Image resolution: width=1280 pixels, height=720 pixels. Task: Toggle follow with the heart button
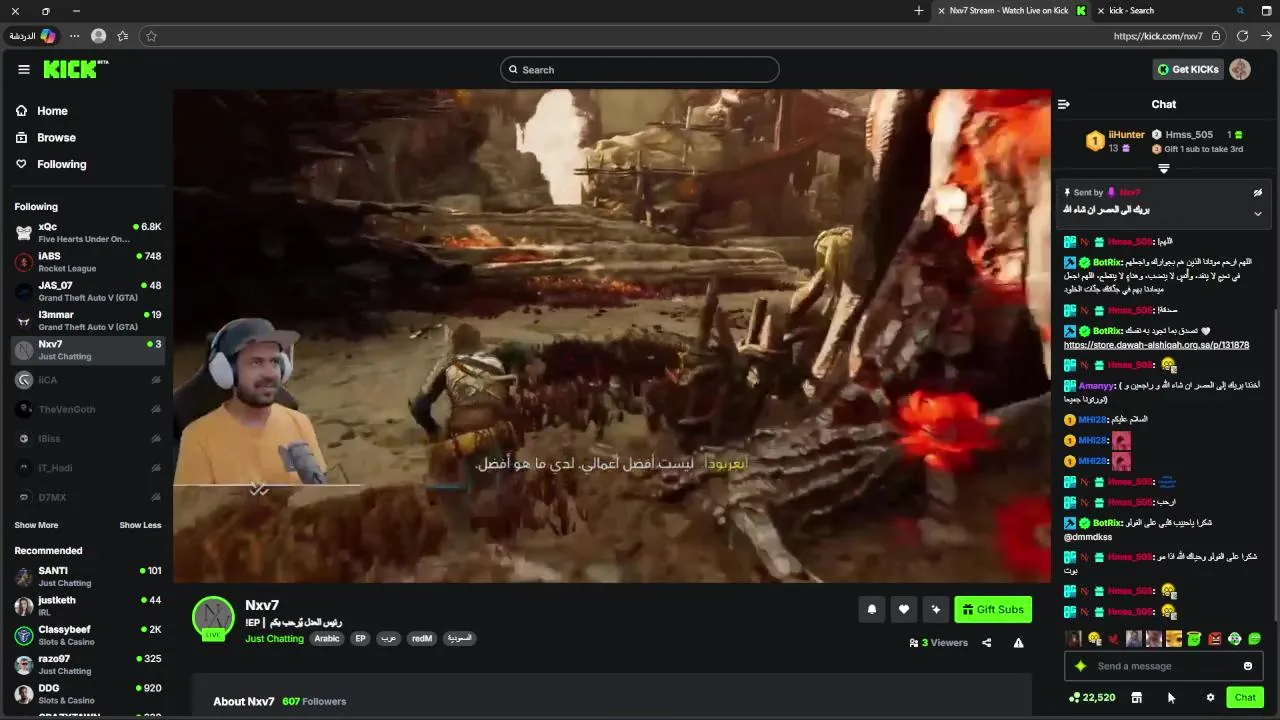[904, 609]
